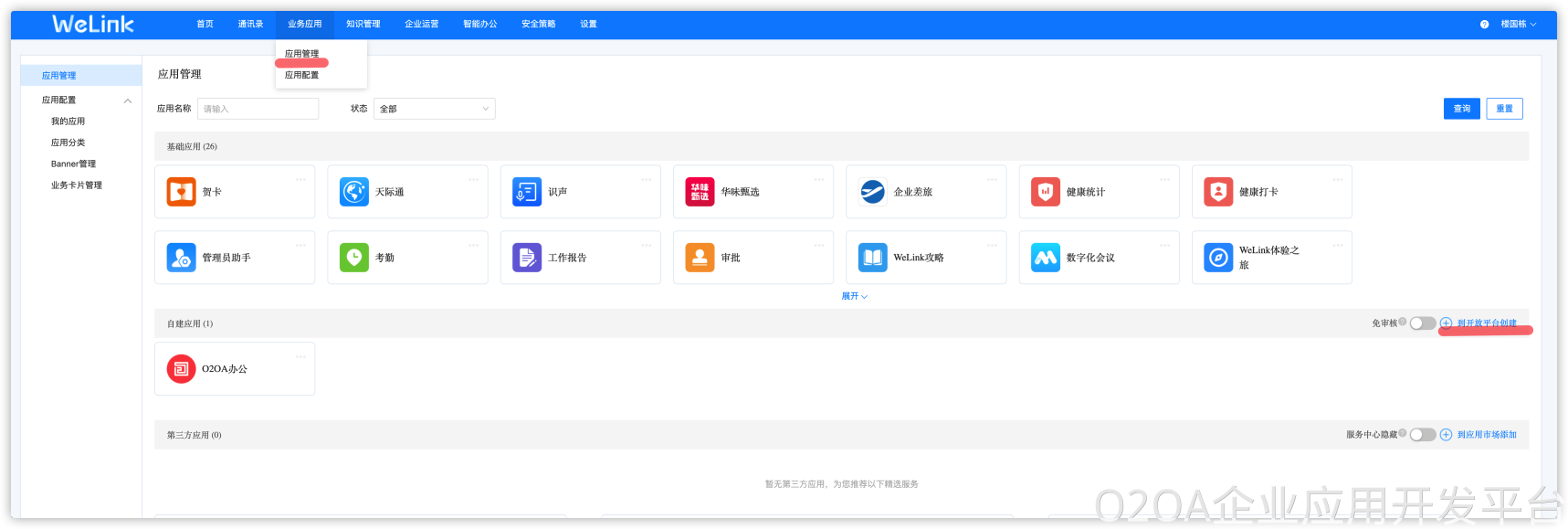Collapse the 应用配置 sidebar section

pyautogui.click(x=127, y=101)
